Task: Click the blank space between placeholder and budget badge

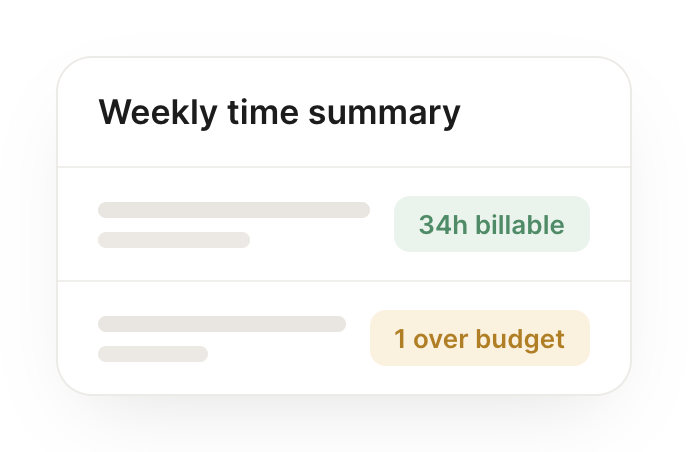Action: click(x=358, y=338)
